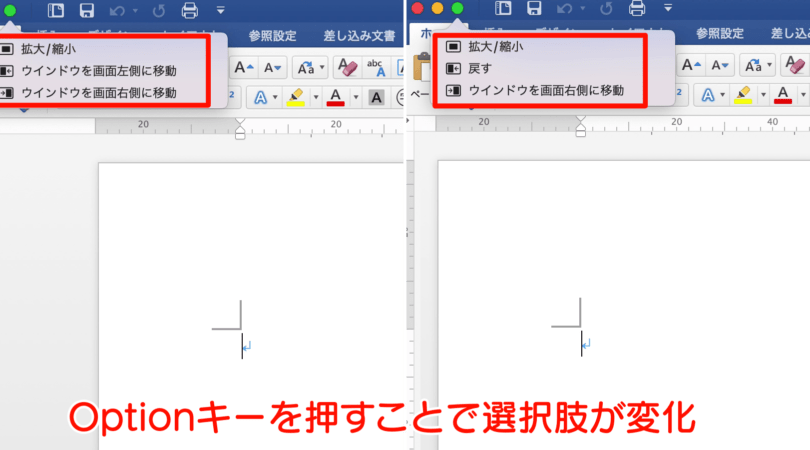This screenshot has width=810, height=450.
Task: Click red close button in right window
Action: 417,8
